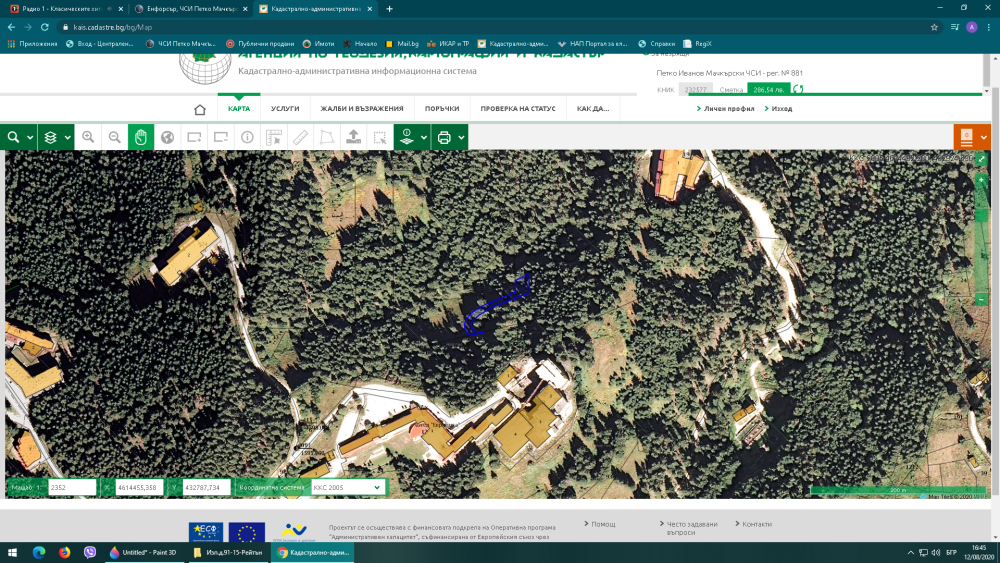Activate the info identify tool
The width and height of the screenshot is (1000, 563).
point(247,137)
